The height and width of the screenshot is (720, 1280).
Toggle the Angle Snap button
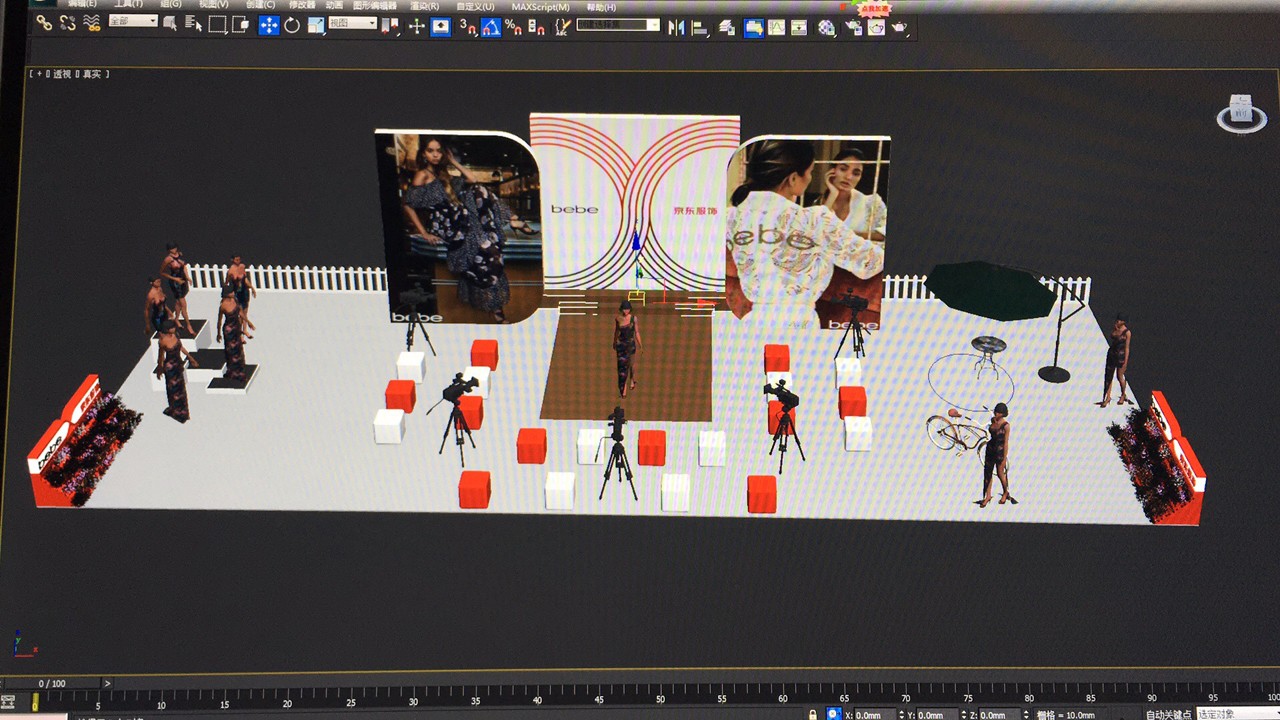pos(491,27)
